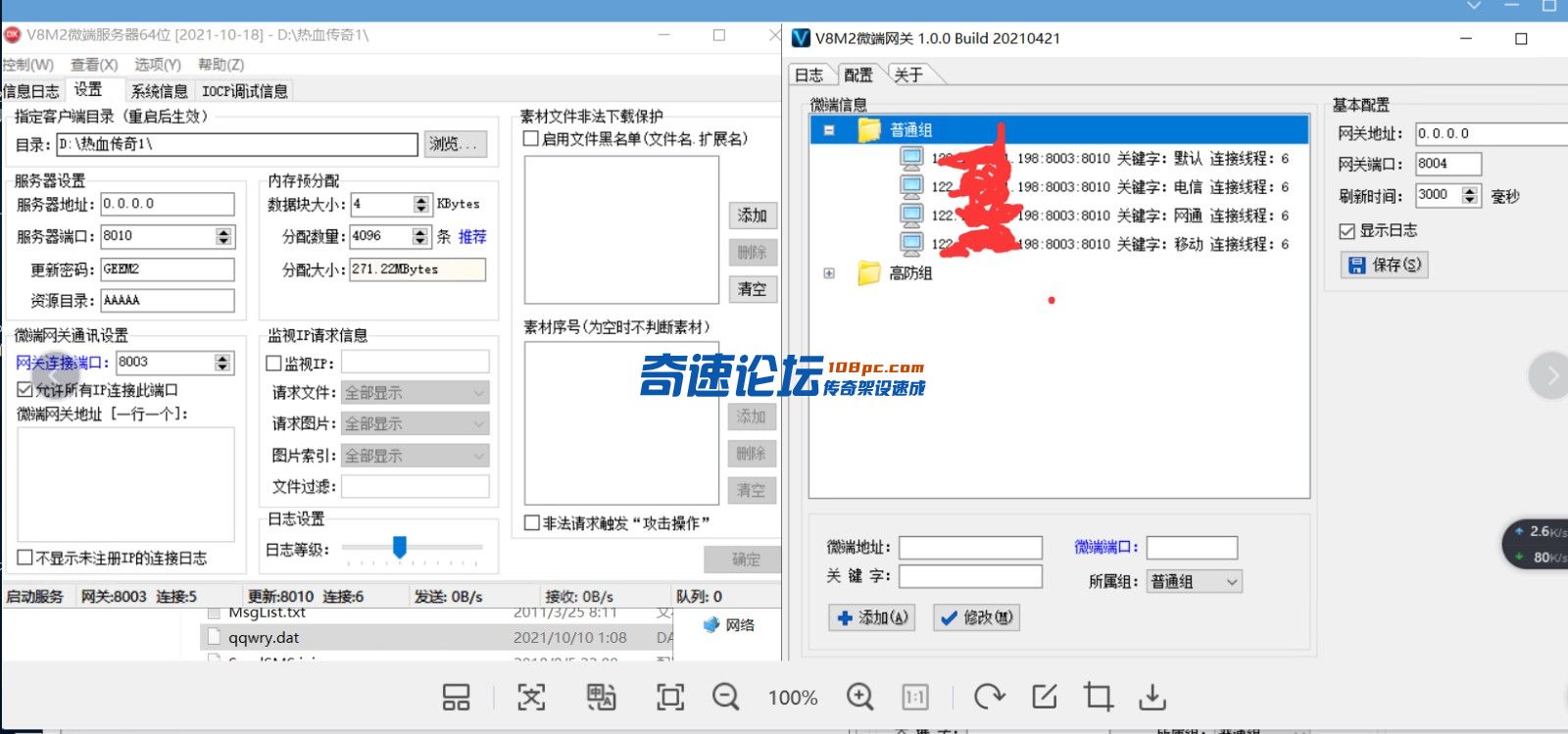Click the edit image pencil icon
The width and height of the screenshot is (1568, 734).
click(1045, 697)
